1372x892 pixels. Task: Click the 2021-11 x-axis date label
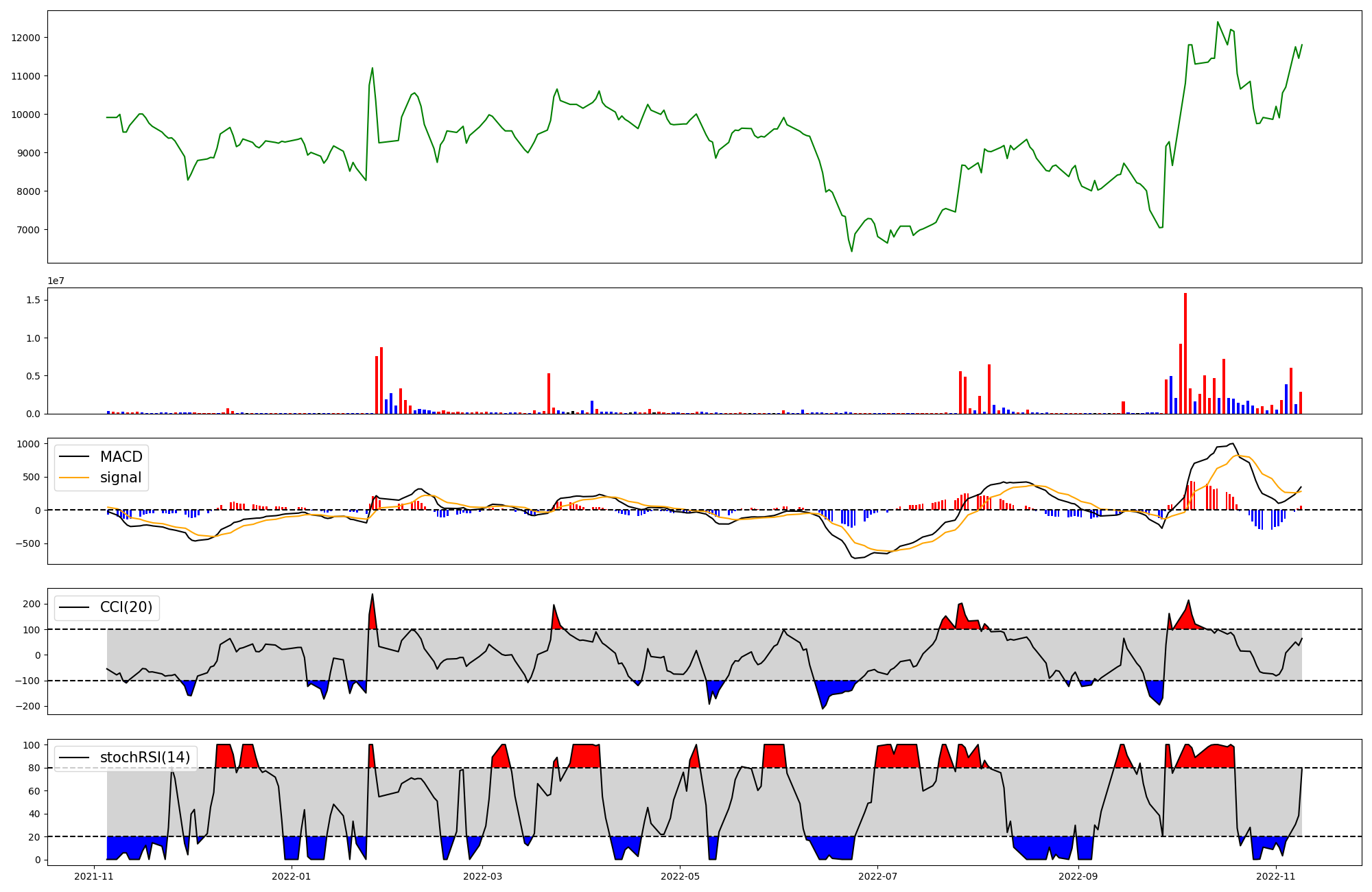point(94,876)
